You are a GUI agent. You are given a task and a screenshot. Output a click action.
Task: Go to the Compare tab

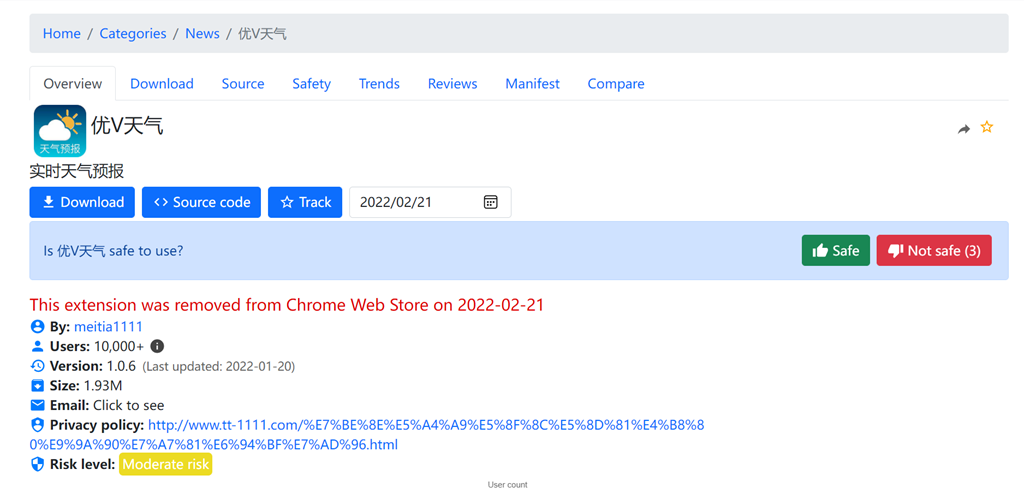click(x=615, y=84)
